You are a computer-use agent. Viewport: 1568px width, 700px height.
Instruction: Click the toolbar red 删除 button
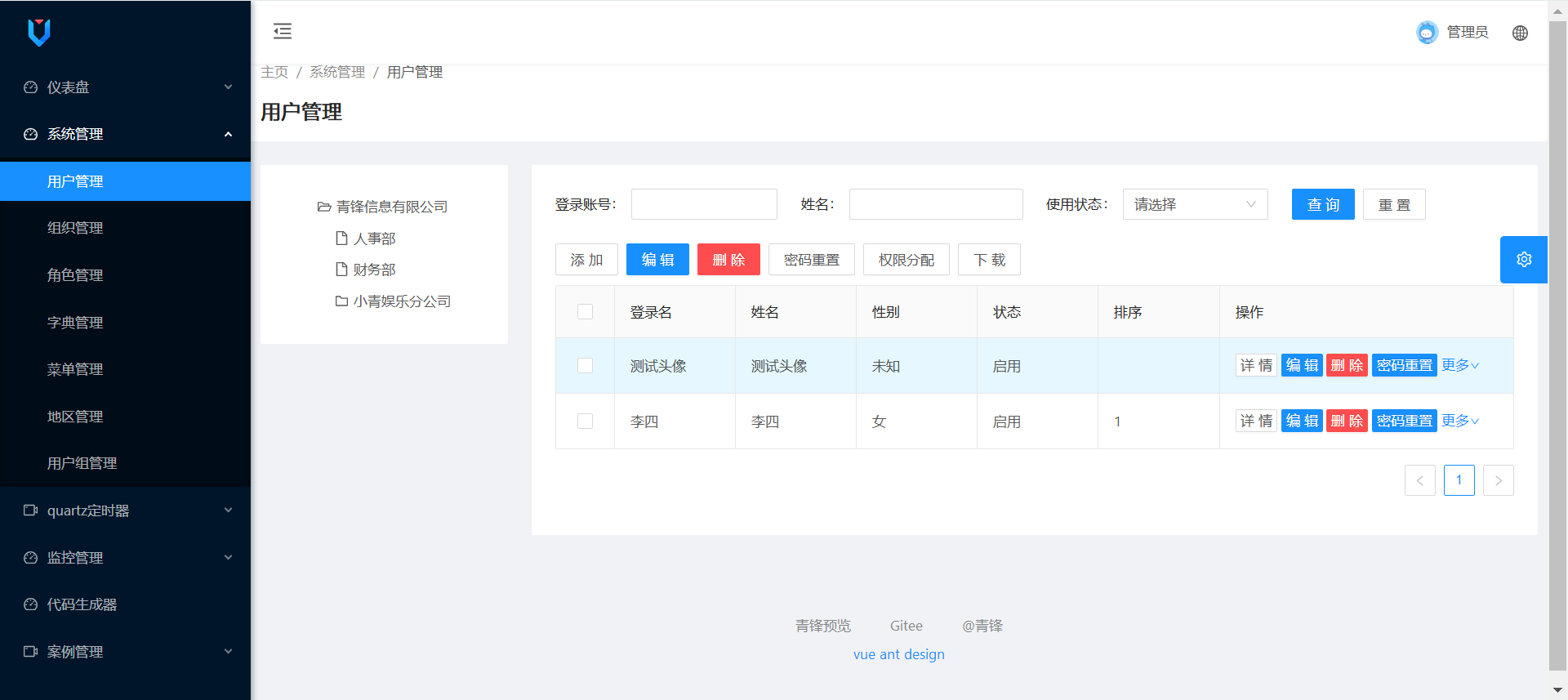(728, 260)
